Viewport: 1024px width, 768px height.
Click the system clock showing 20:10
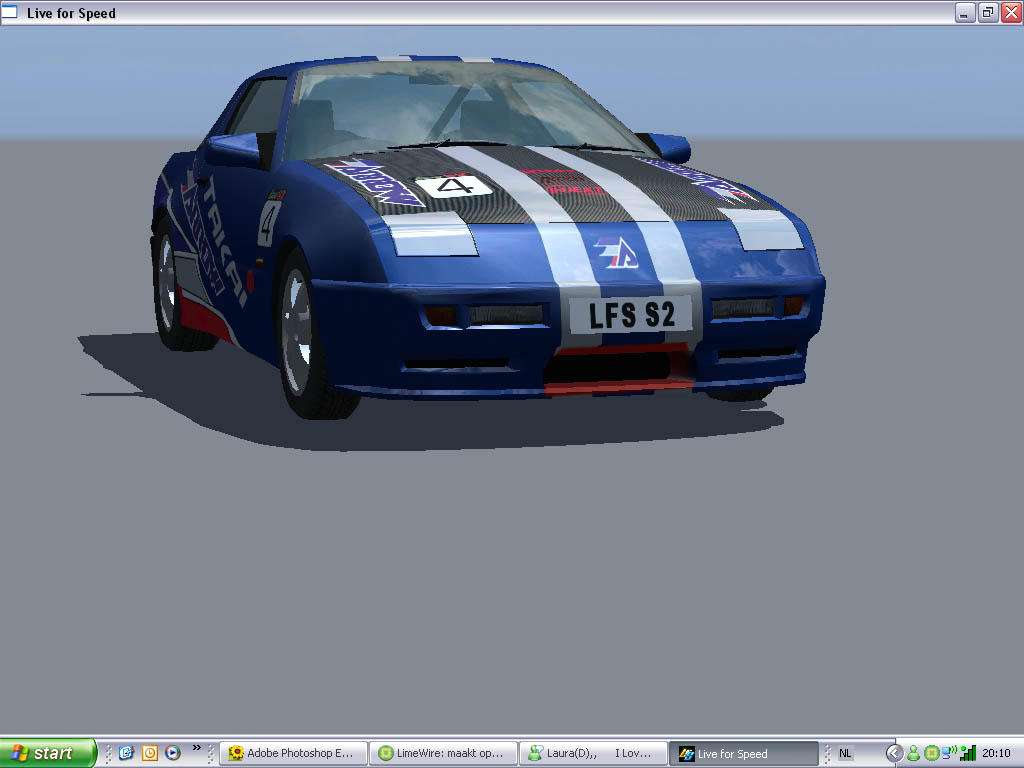pos(996,753)
